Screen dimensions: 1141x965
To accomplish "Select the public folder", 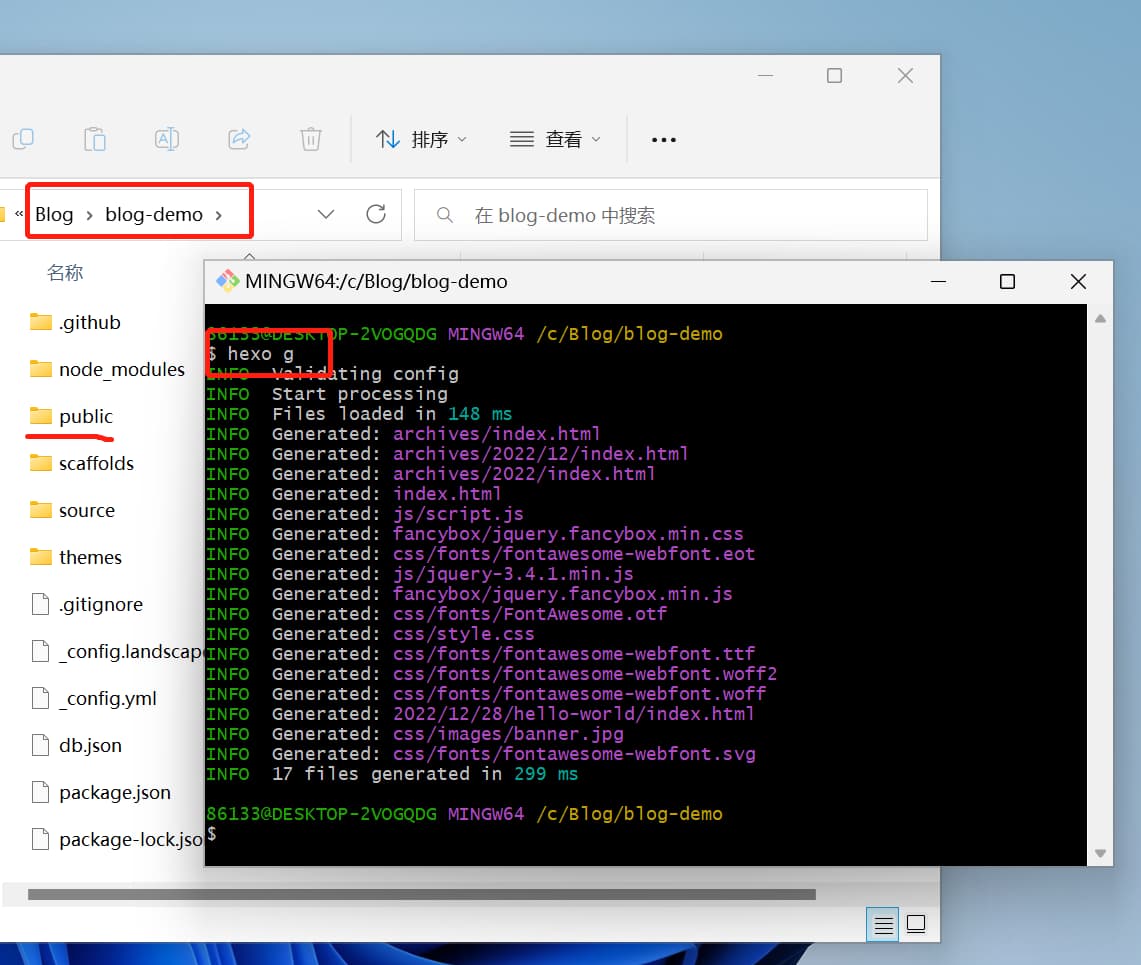I will pos(85,416).
